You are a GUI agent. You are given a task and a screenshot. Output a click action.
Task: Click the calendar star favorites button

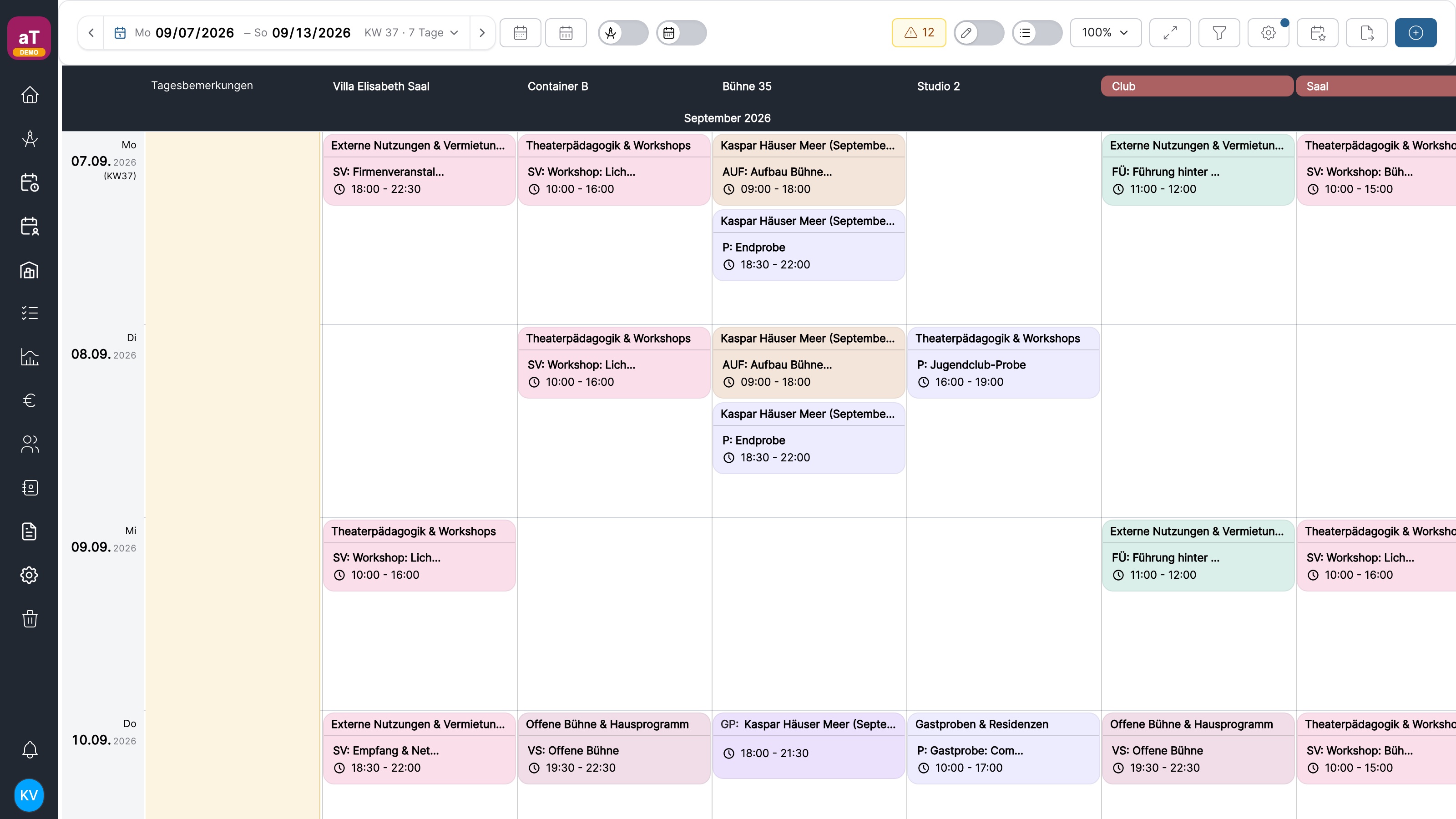(x=1318, y=33)
